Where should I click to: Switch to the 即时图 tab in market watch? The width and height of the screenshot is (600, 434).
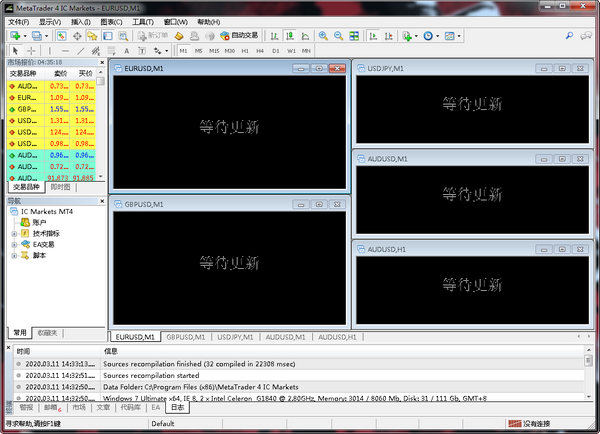tap(60, 187)
